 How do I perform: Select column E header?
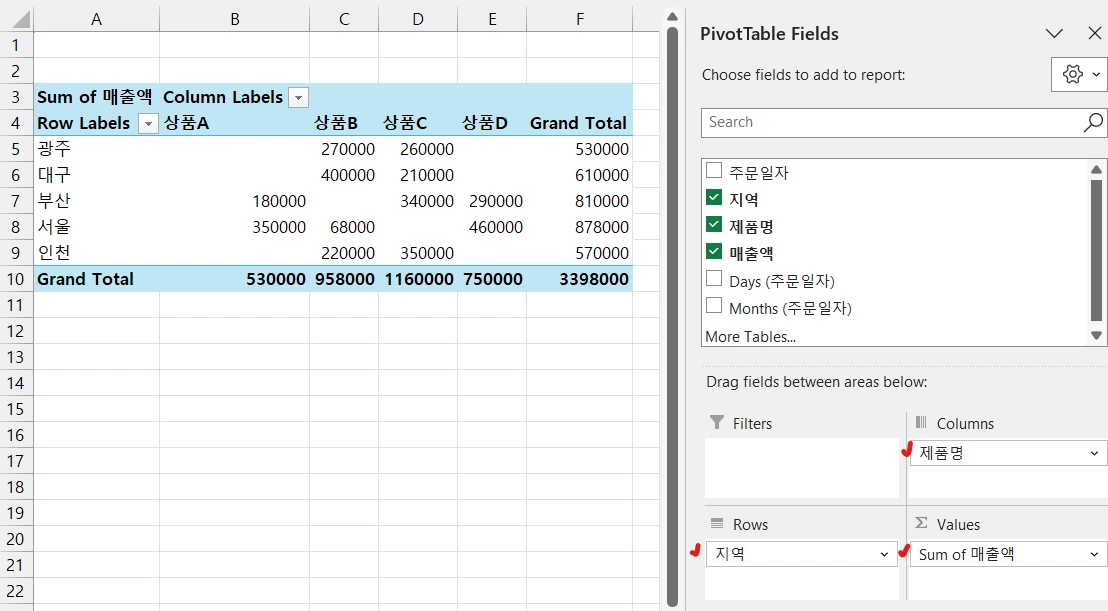(x=493, y=19)
